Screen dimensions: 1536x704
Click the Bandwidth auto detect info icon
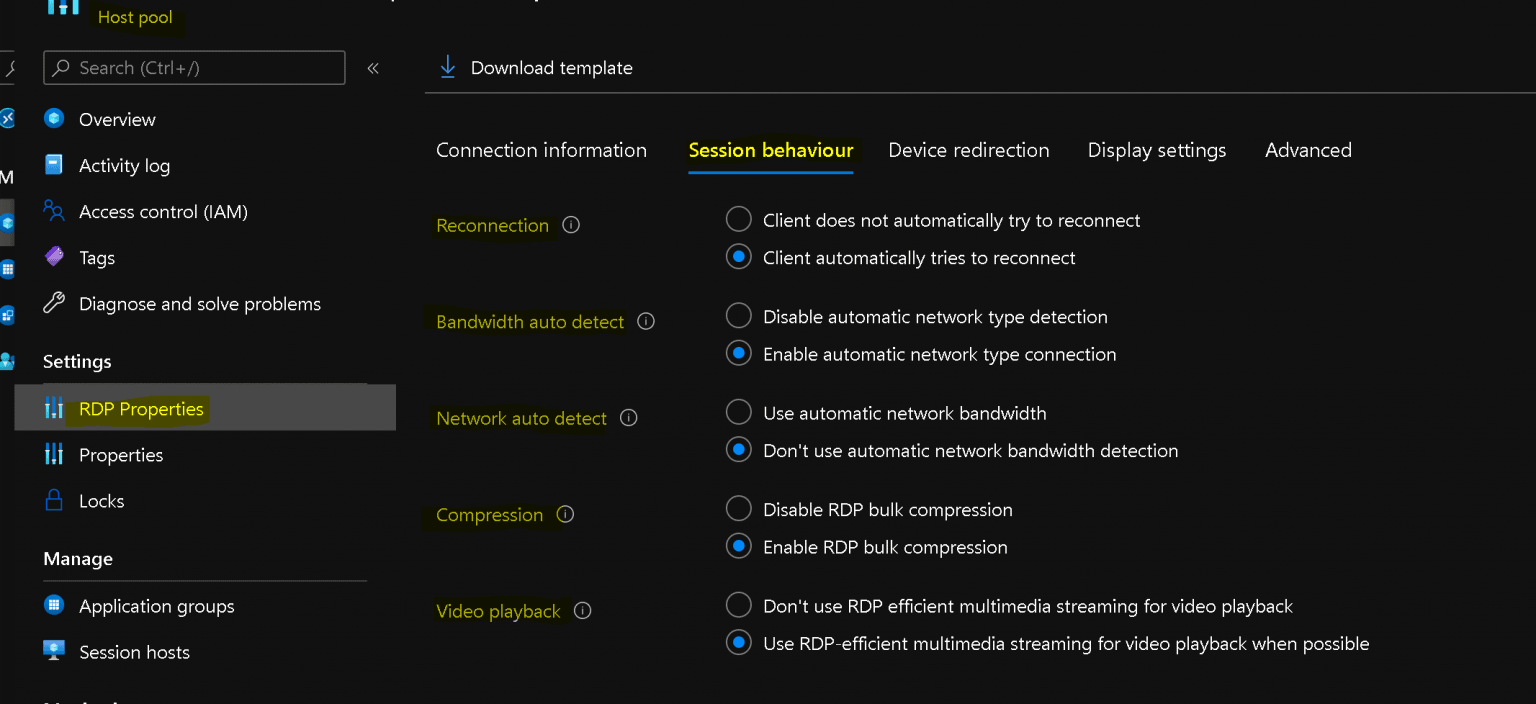pyautogui.click(x=646, y=321)
